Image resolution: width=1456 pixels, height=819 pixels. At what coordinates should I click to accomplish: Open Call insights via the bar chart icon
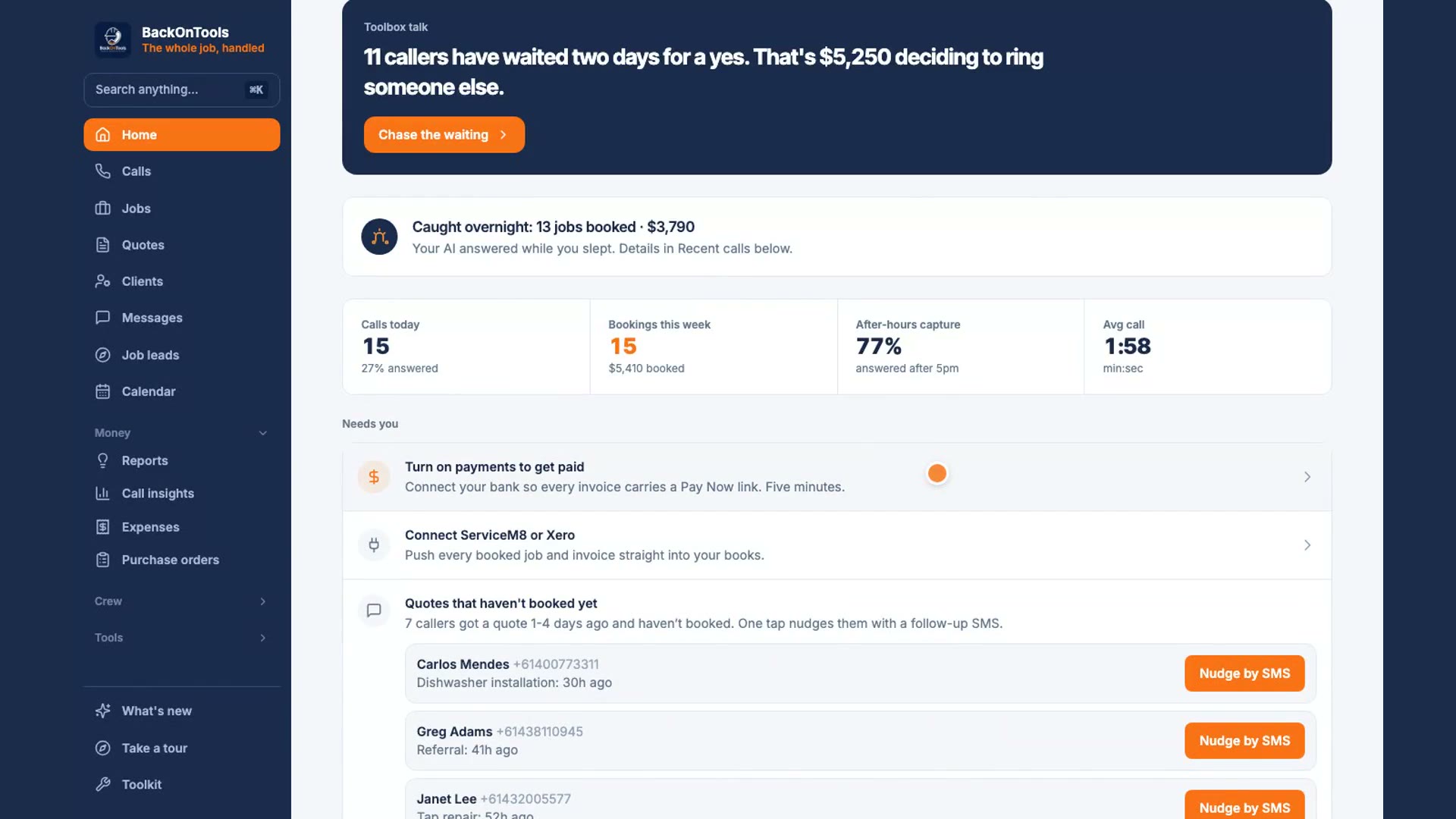103,493
